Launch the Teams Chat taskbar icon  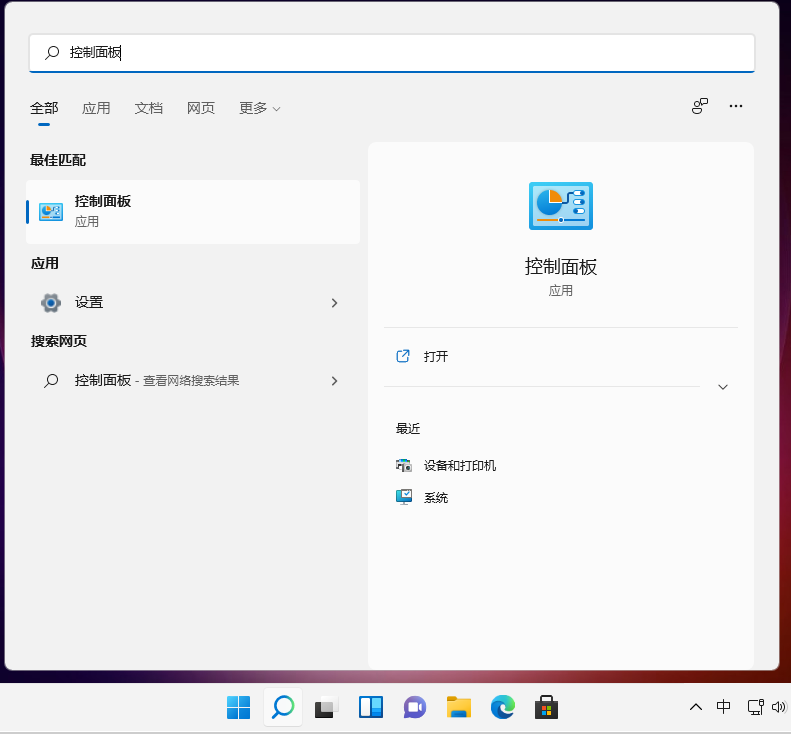coord(415,707)
